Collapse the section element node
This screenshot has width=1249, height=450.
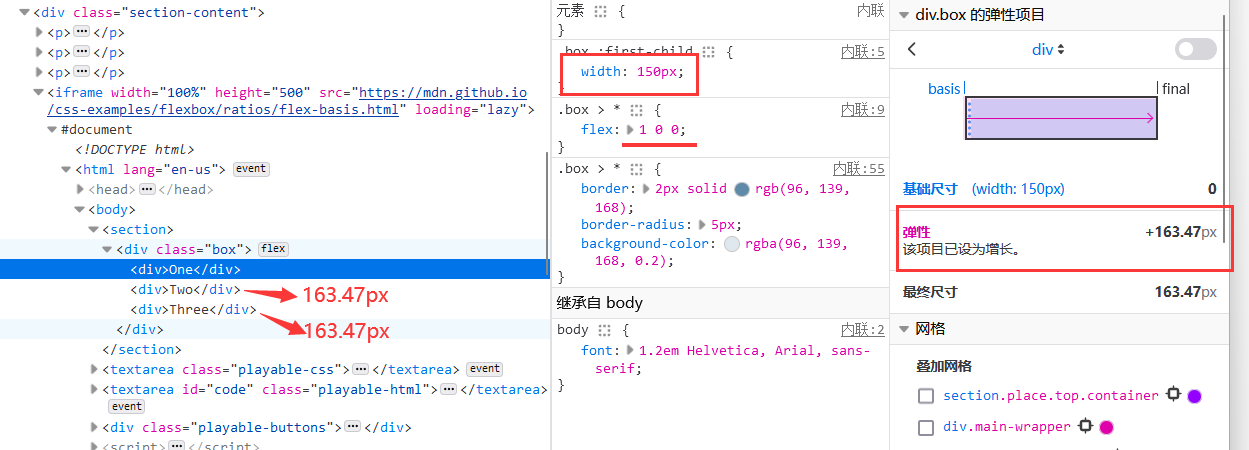(x=94, y=230)
